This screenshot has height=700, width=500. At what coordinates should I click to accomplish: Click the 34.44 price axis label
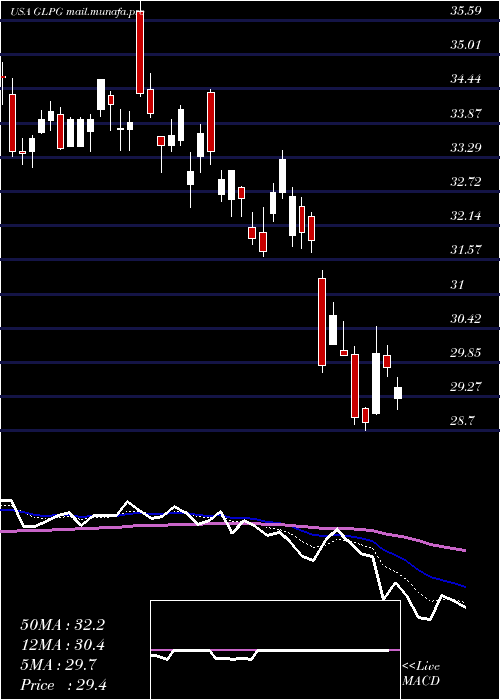tap(466, 79)
